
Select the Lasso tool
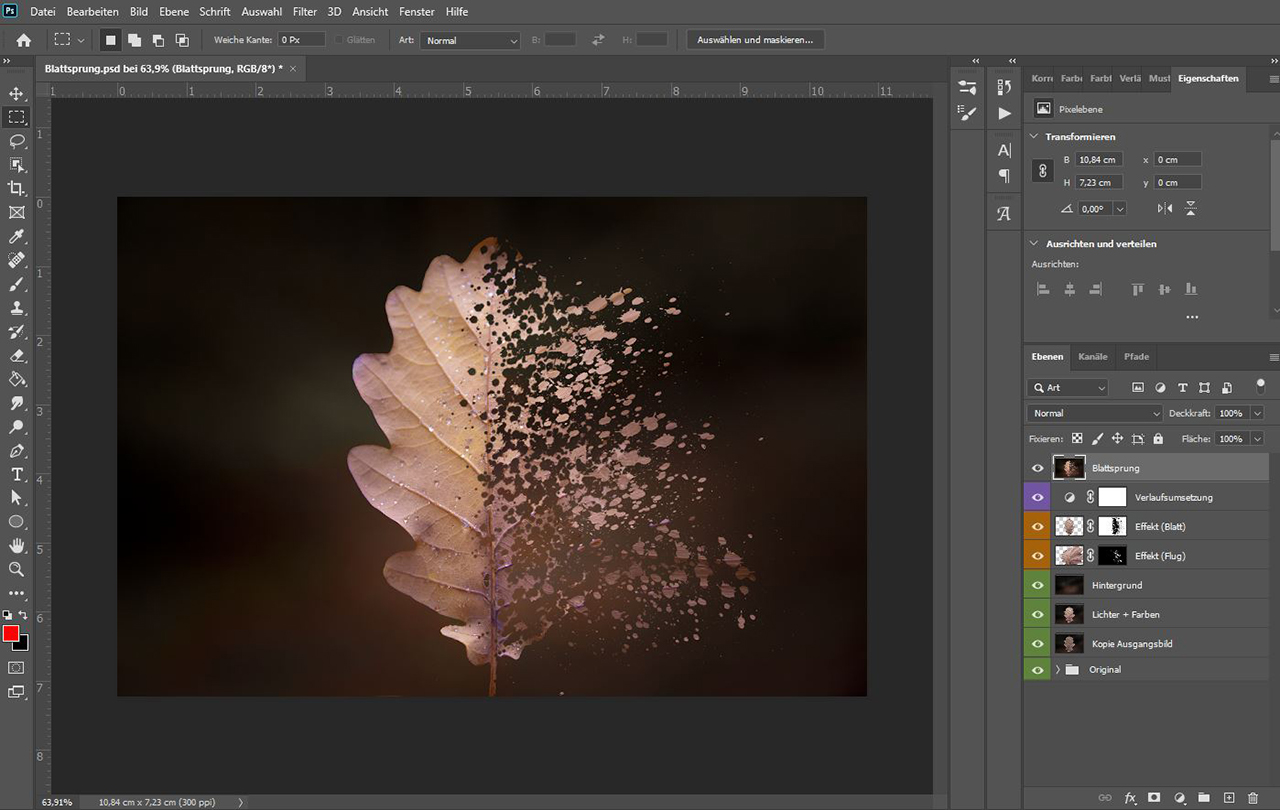coord(17,141)
